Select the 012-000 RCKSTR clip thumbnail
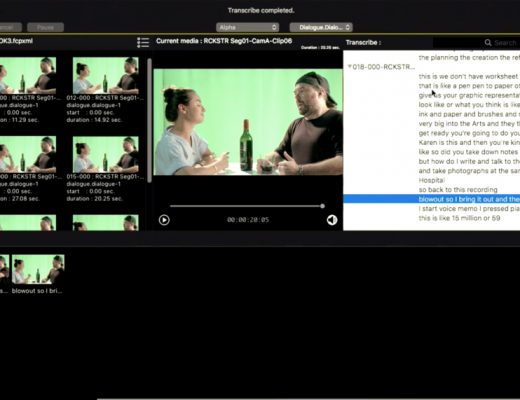This screenshot has height=400, width=520. tap(106, 76)
